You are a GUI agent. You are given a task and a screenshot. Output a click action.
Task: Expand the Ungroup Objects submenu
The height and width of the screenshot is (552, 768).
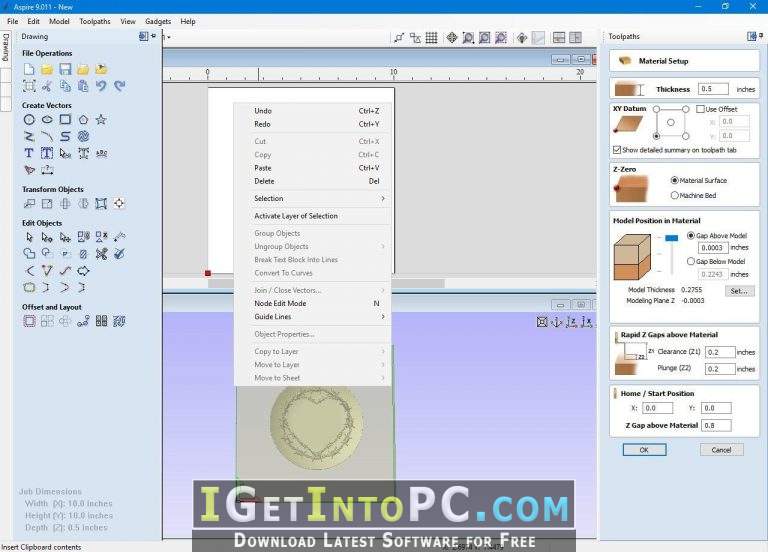pyautogui.click(x=312, y=246)
